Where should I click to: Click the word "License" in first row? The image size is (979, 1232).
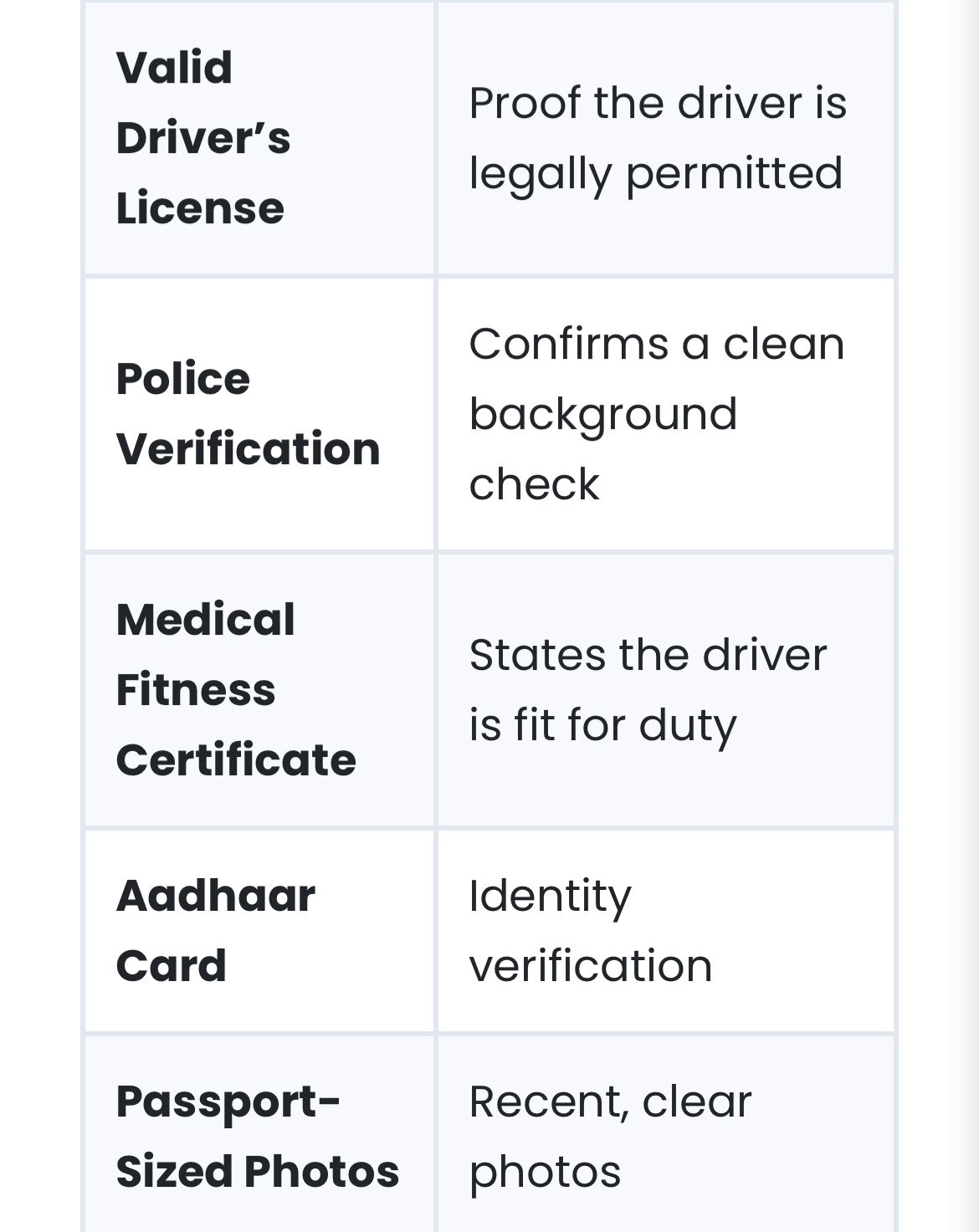(200, 208)
